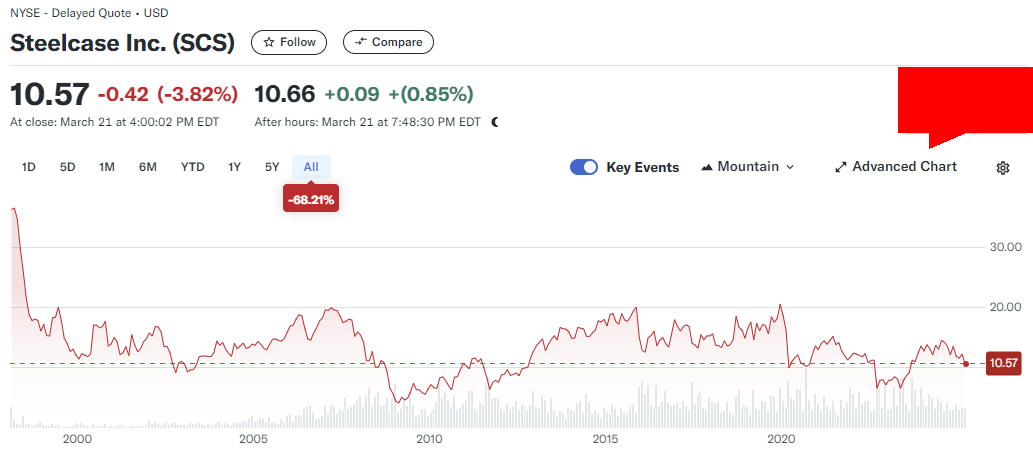Viewport: 1033px width, 453px height.
Task: Click the 30.00 price axis label
Action: 1005,247
